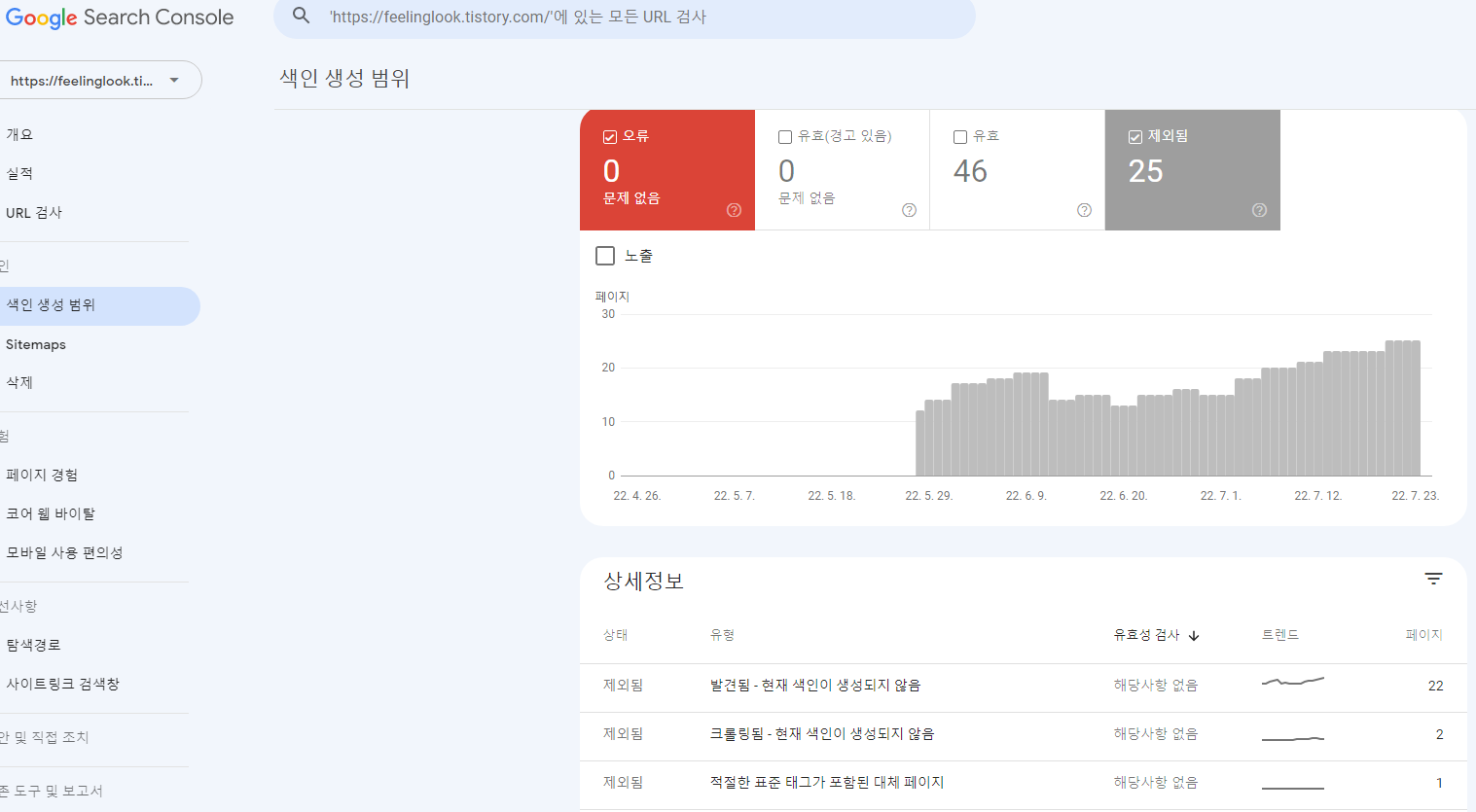This screenshot has width=1476, height=812.
Task: Click the help icon on the 제외됨 card
Action: pos(1259,210)
